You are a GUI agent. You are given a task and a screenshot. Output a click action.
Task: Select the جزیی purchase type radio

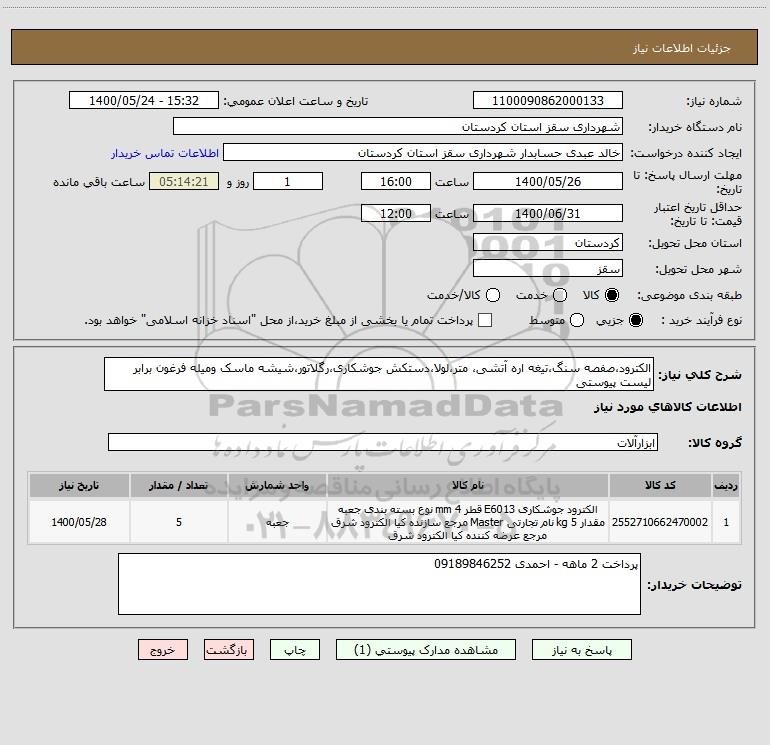[636, 320]
